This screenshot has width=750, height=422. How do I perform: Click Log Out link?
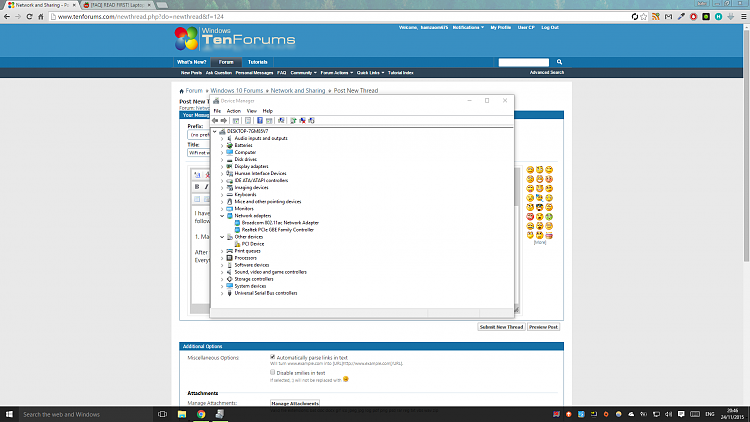pos(550,27)
